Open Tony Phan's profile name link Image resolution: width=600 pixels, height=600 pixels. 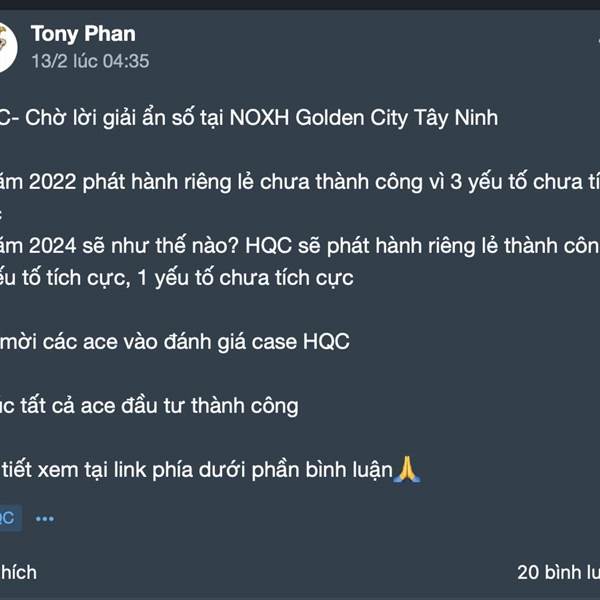pyautogui.click(x=83, y=34)
